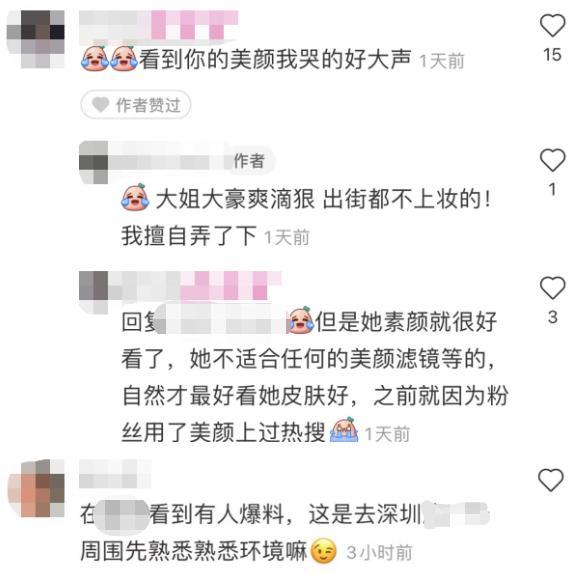This screenshot has height=573, width=572.
Task: Tap the 作者赞过 badge
Action: 136,105
